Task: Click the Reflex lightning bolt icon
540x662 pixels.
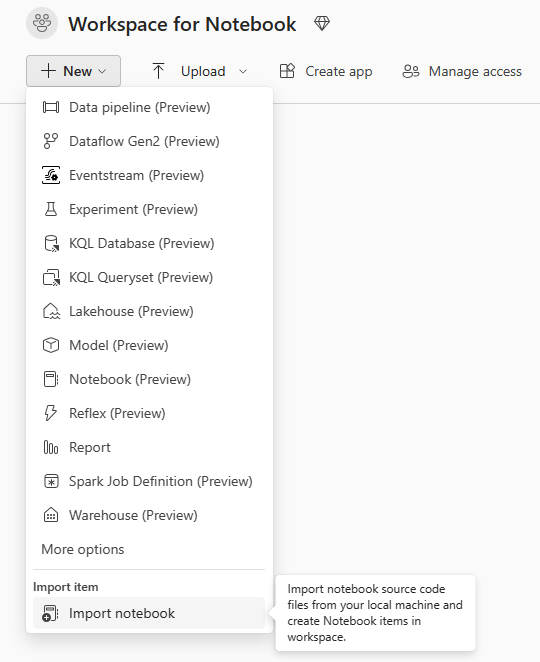Action: 51,413
